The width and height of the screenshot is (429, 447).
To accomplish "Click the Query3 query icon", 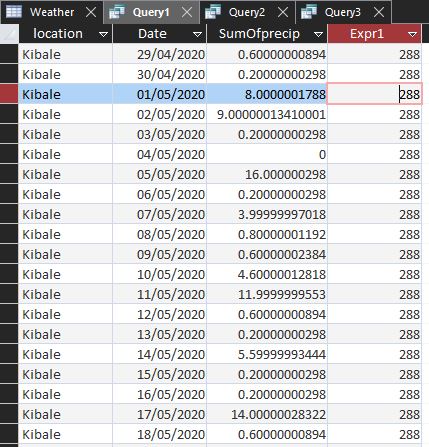I will pyautogui.click(x=309, y=12).
